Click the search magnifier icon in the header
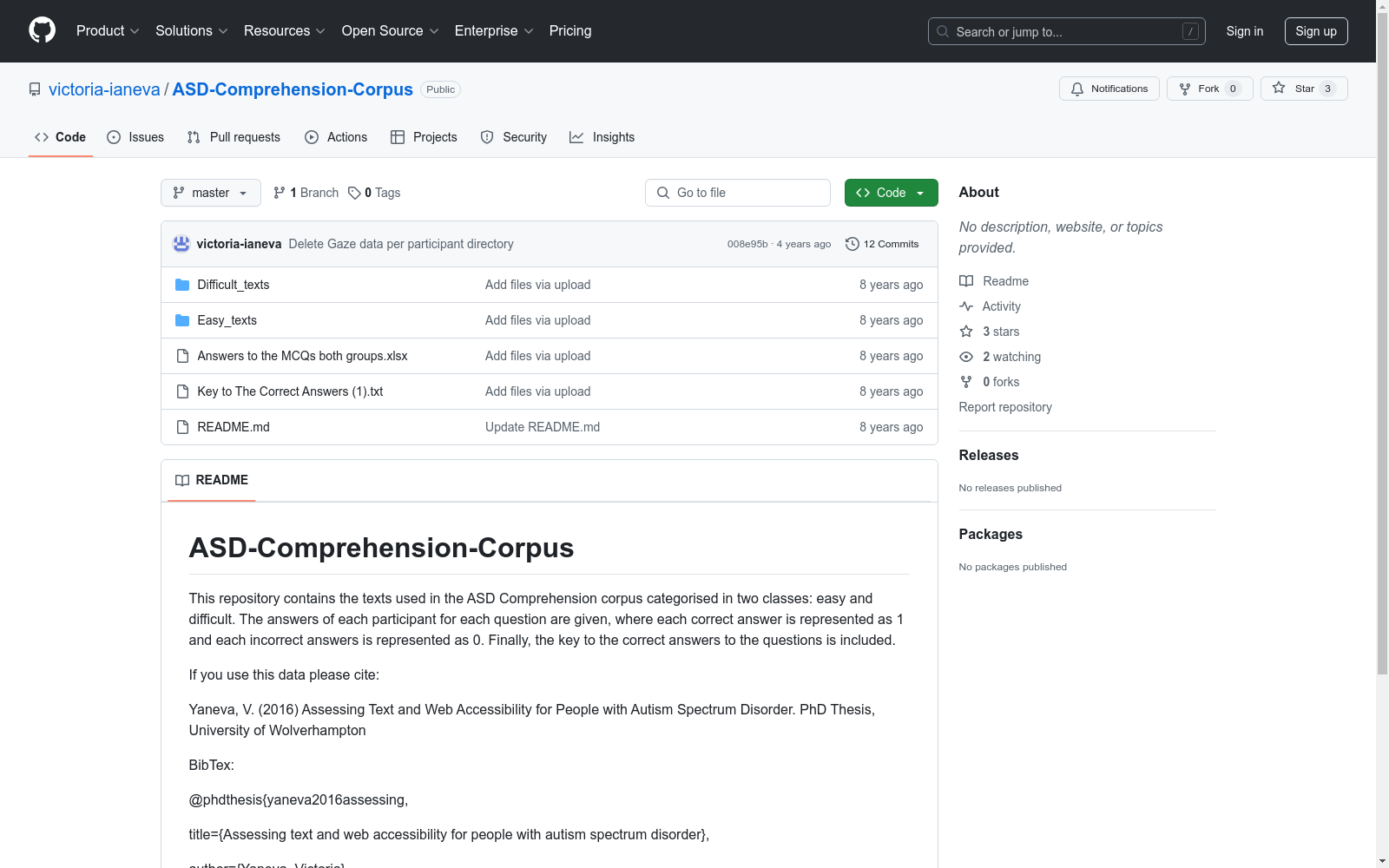The image size is (1389, 868). (943, 31)
